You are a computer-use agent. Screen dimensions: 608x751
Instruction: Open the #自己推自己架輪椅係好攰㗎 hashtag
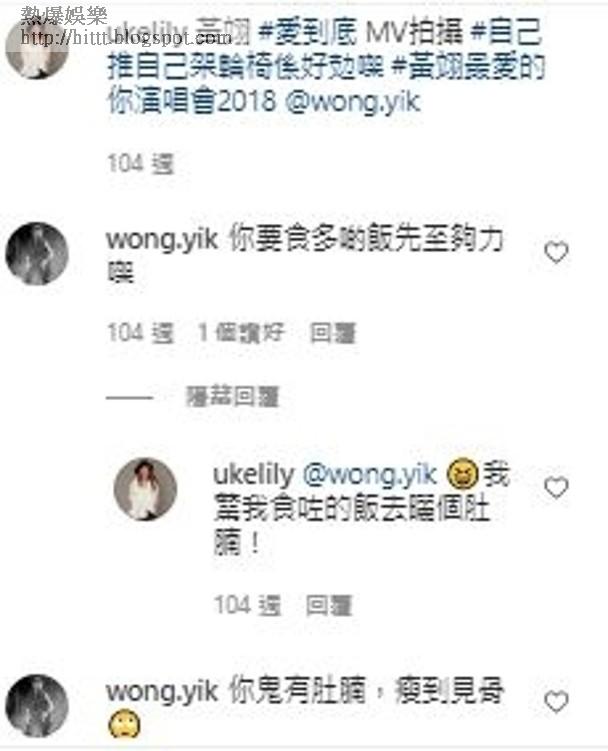pos(325,49)
